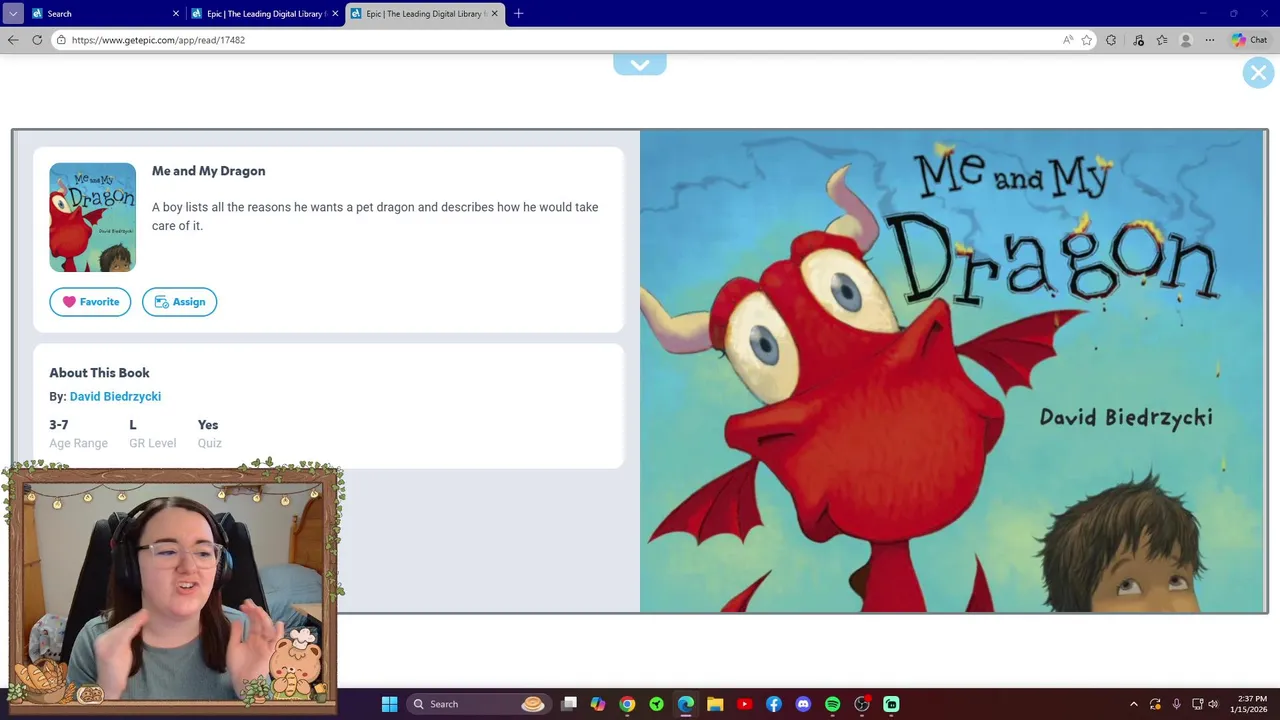Open Spotify from the taskbar
The height and width of the screenshot is (720, 1280).
click(x=832, y=704)
